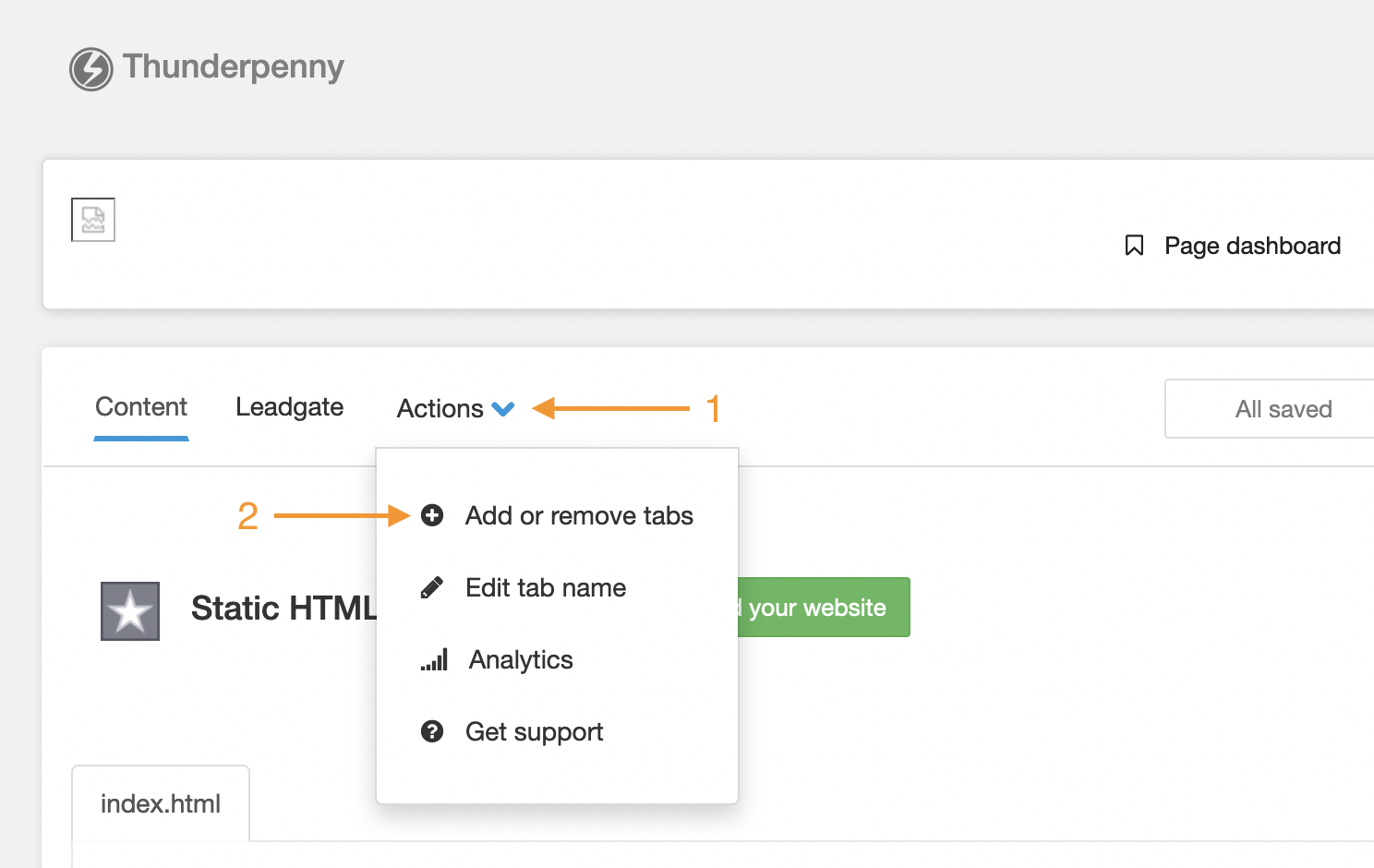
Task: Open the Actions dropdown menu
Action: point(440,408)
